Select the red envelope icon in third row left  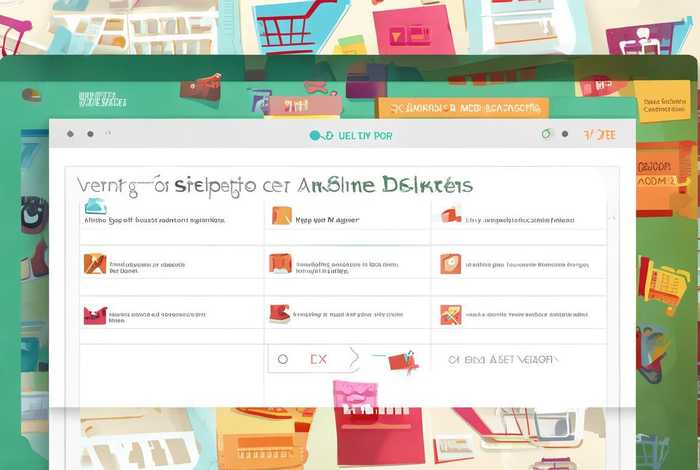click(x=95, y=315)
